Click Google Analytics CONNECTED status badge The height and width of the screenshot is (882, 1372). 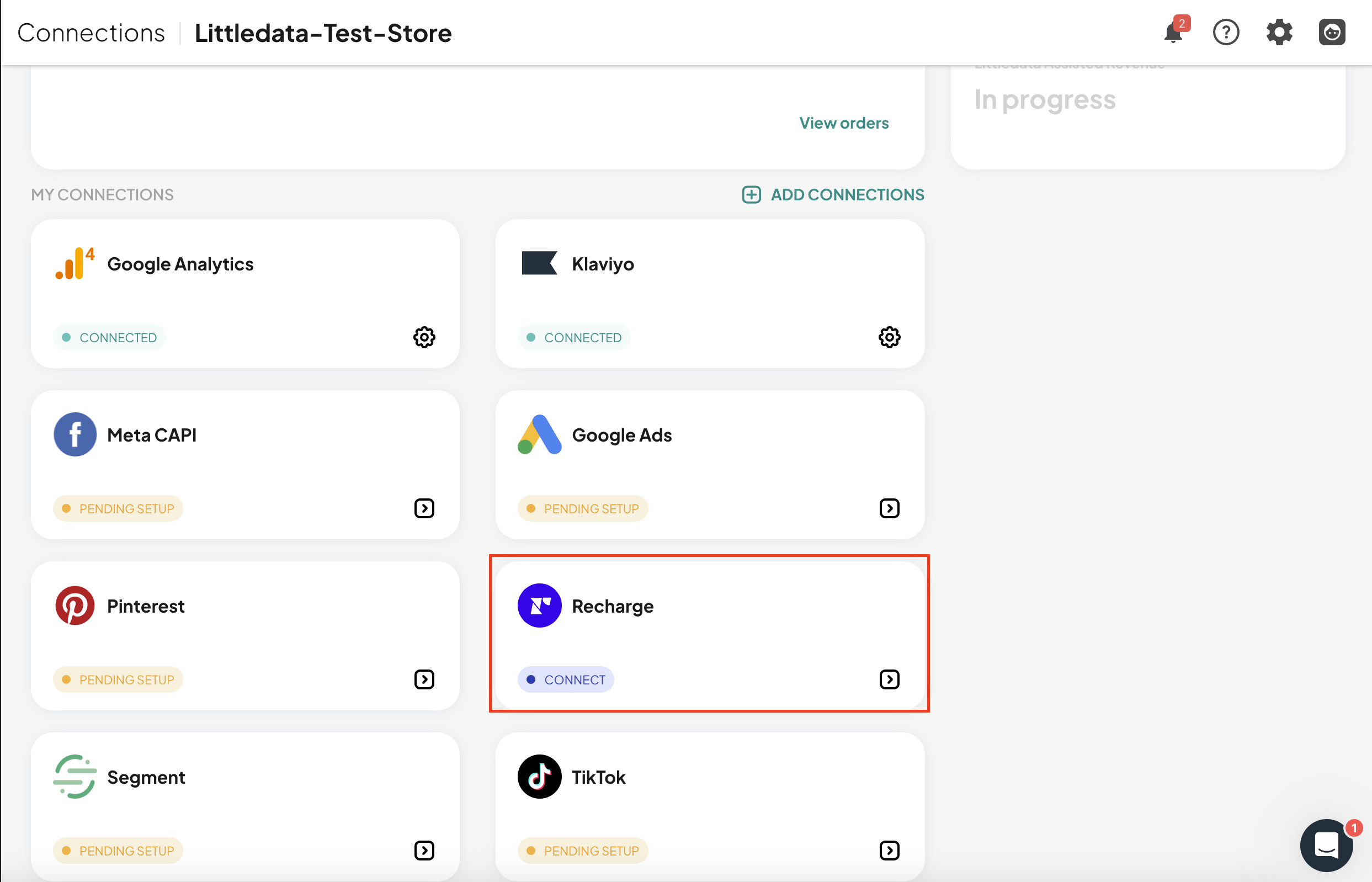109,337
